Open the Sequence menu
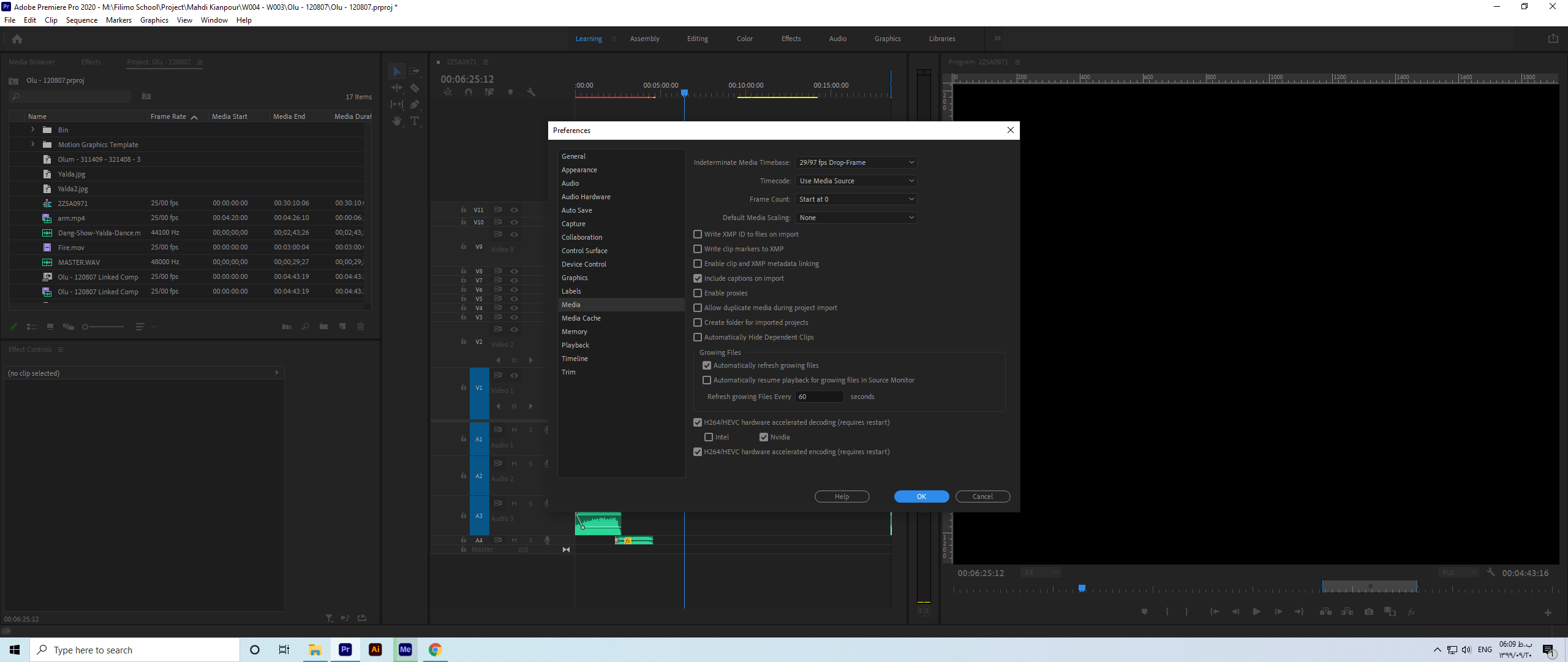The image size is (1568, 662). point(81,20)
